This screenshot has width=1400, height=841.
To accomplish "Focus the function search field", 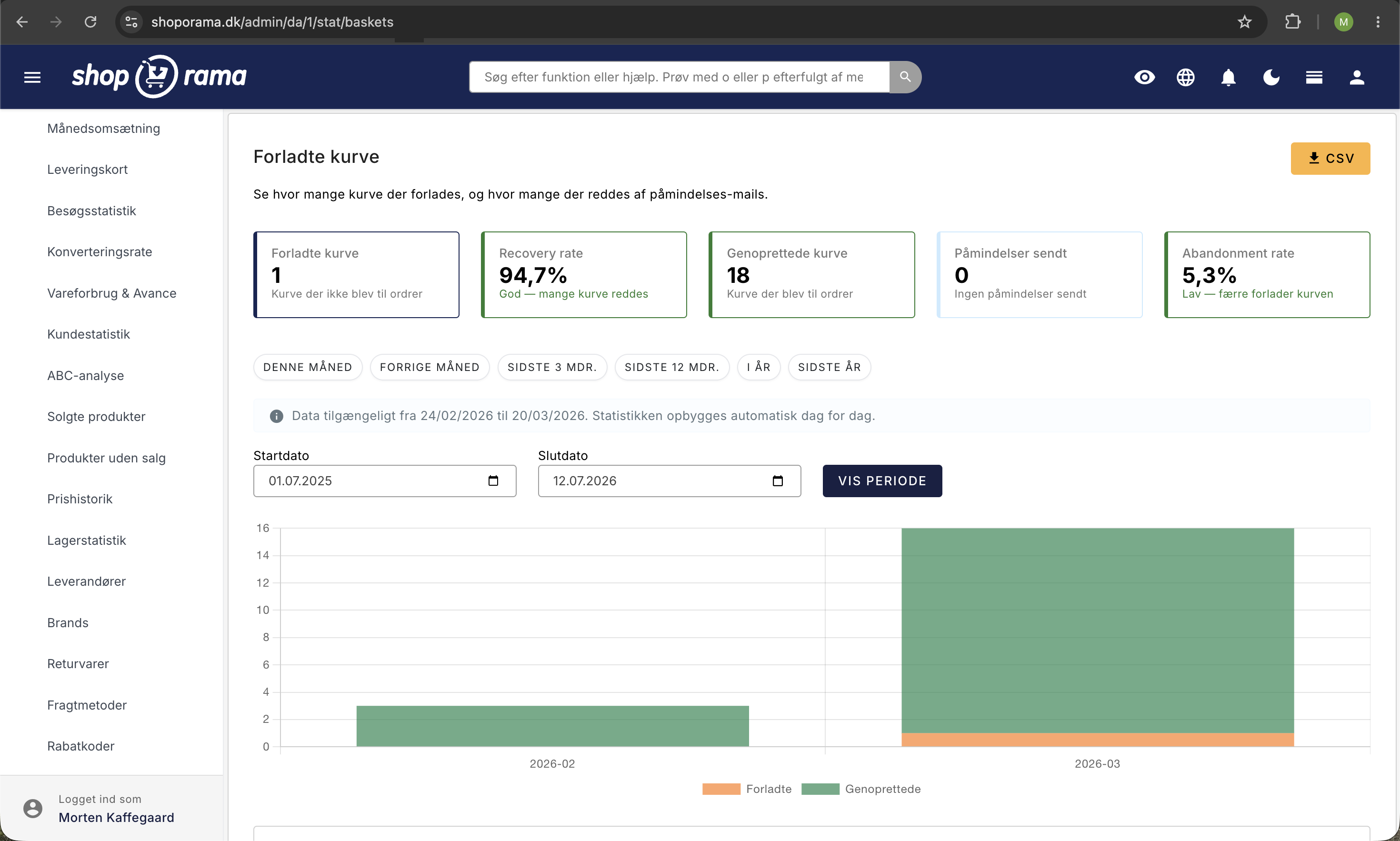I will point(679,77).
